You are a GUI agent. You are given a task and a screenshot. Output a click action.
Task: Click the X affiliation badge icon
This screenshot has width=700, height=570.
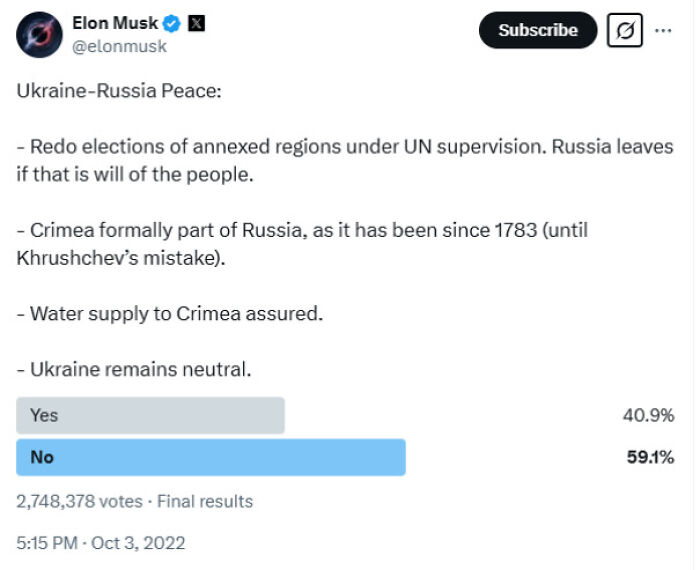point(196,23)
